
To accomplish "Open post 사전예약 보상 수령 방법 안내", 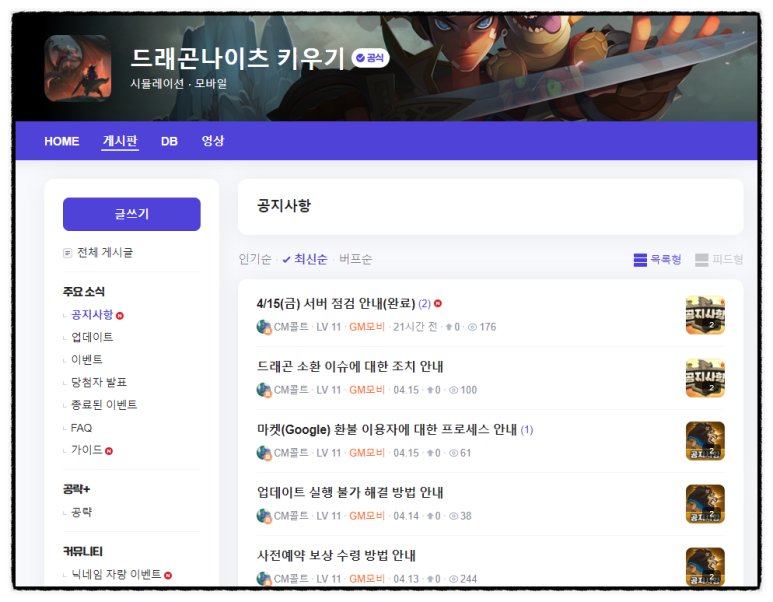I will (336, 556).
